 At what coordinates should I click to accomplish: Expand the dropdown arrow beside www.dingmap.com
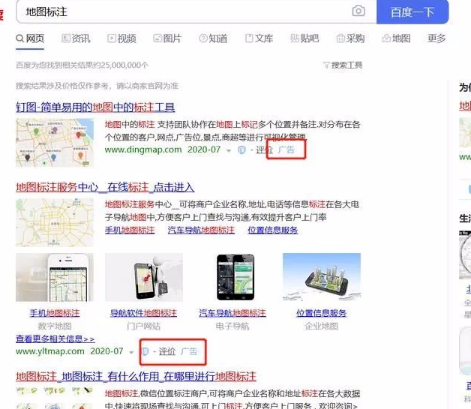tap(229, 150)
